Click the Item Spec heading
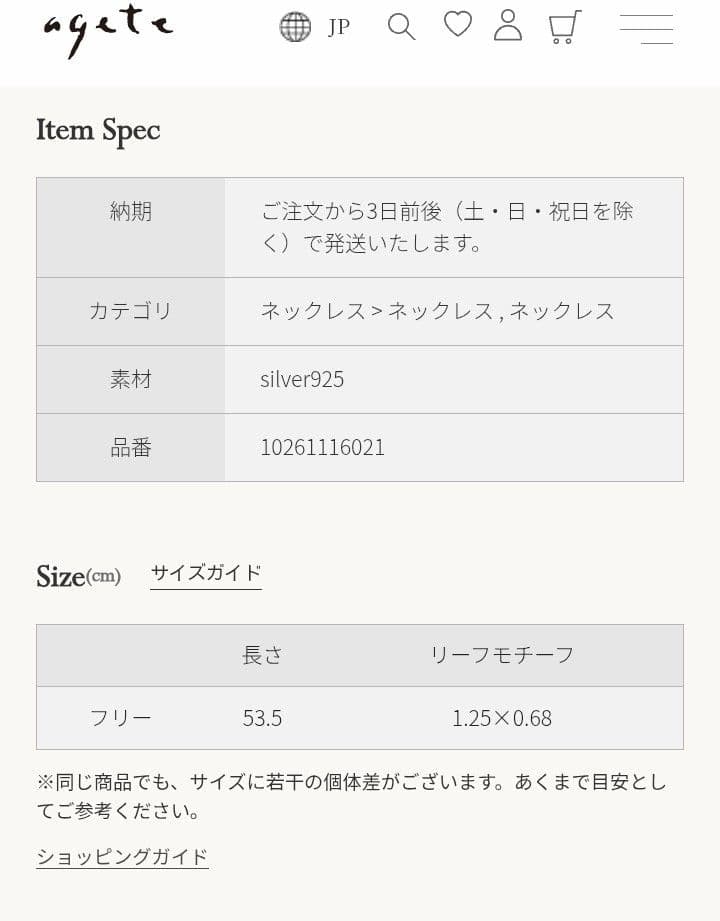 [x=98, y=130]
